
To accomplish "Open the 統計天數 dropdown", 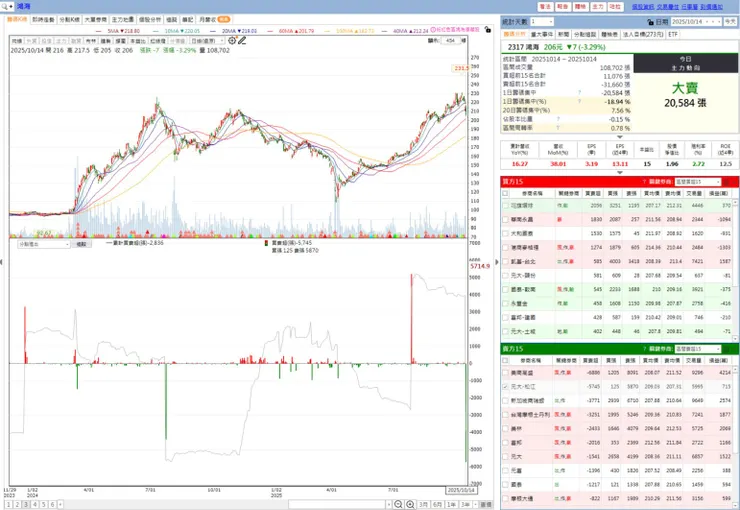I will click(542, 22).
